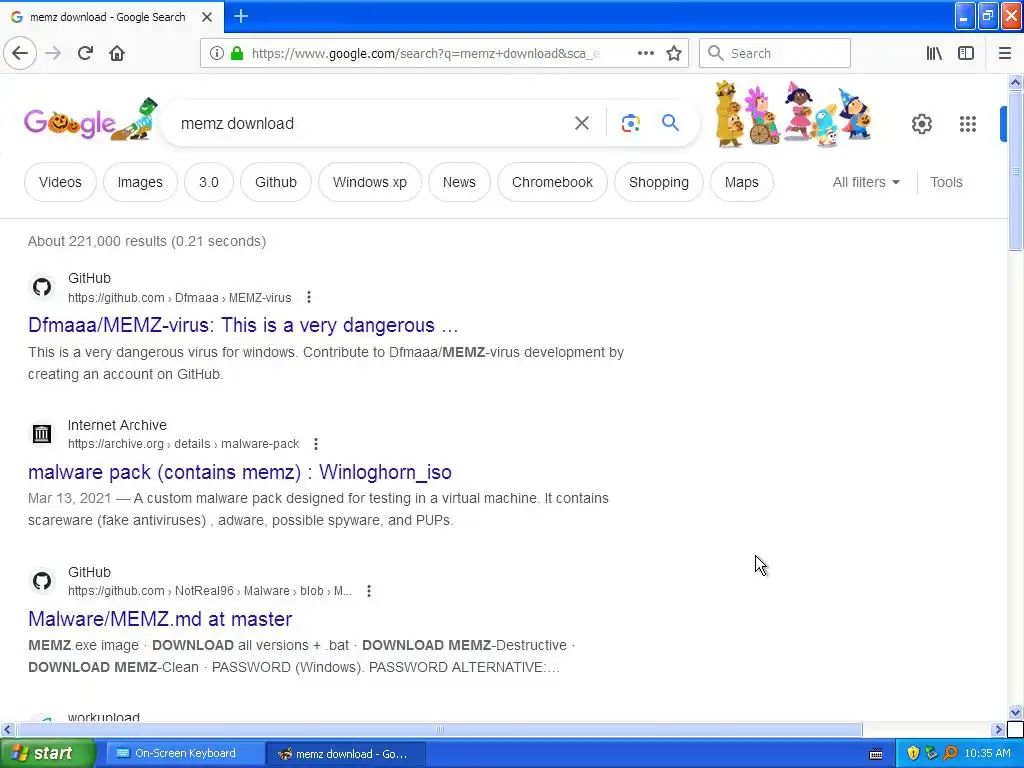This screenshot has height=768, width=1024.
Task: Filter results by Images
Action: pyautogui.click(x=140, y=182)
